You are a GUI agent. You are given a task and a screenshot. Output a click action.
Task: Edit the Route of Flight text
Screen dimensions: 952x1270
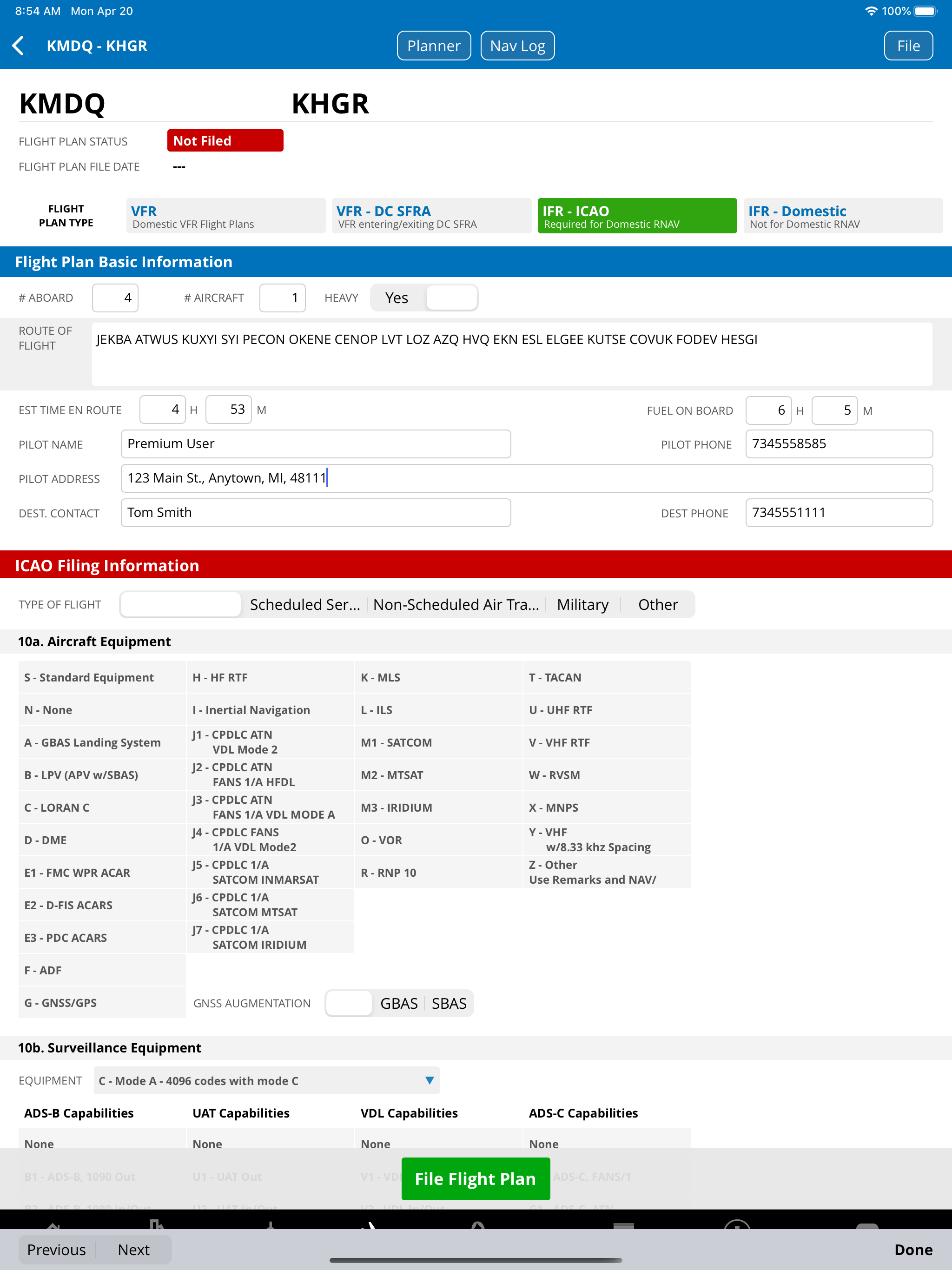[x=512, y=354]
